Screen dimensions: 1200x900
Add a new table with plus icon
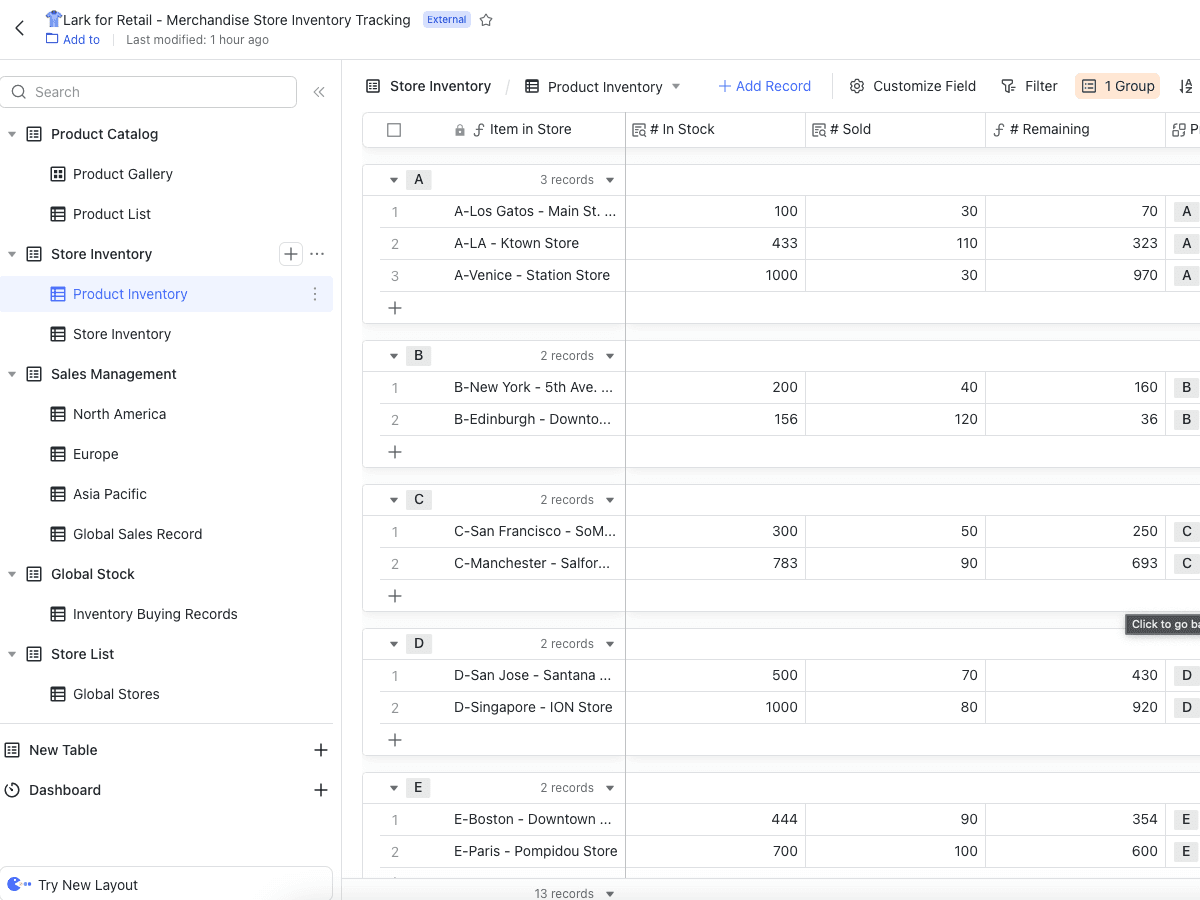point(320,750)
